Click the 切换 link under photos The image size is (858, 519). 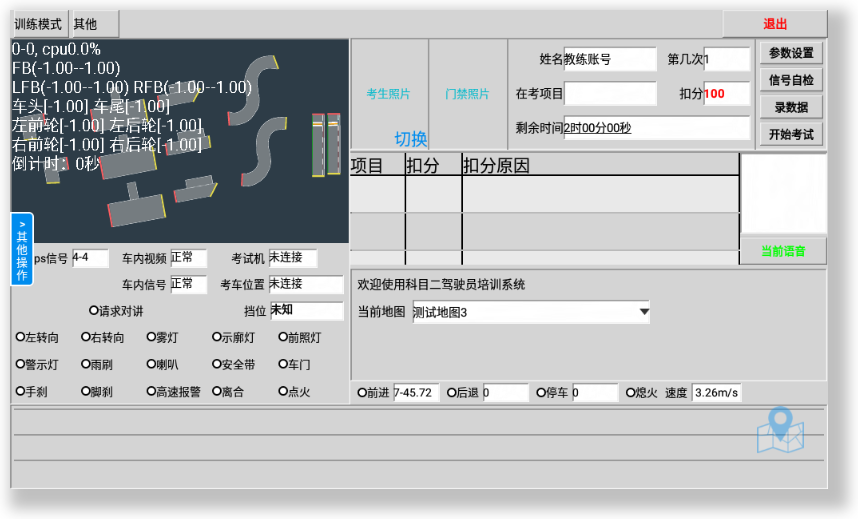(410, 139)
